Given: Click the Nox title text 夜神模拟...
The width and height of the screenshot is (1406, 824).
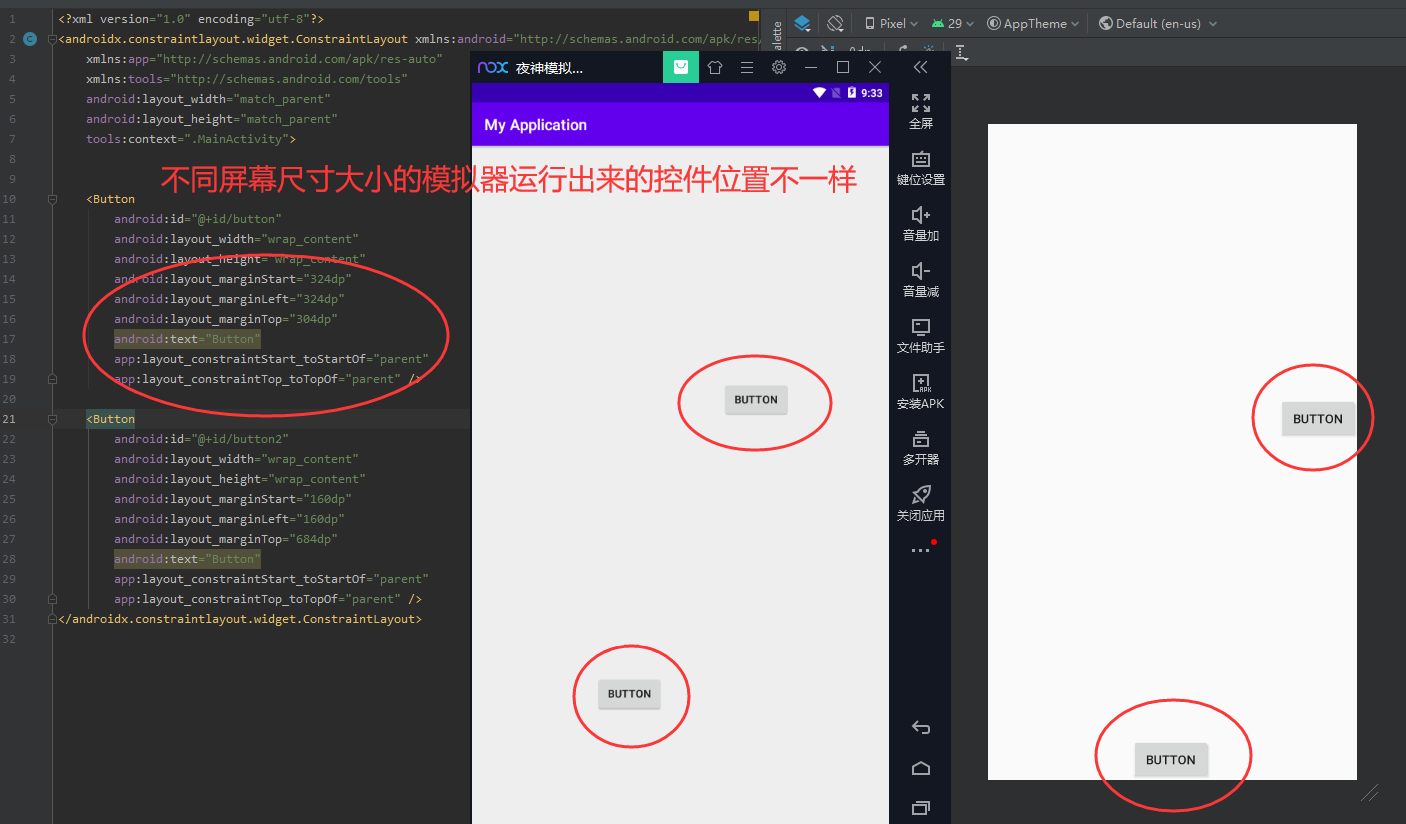Looking at the screenshot, I should click(549, 68).
